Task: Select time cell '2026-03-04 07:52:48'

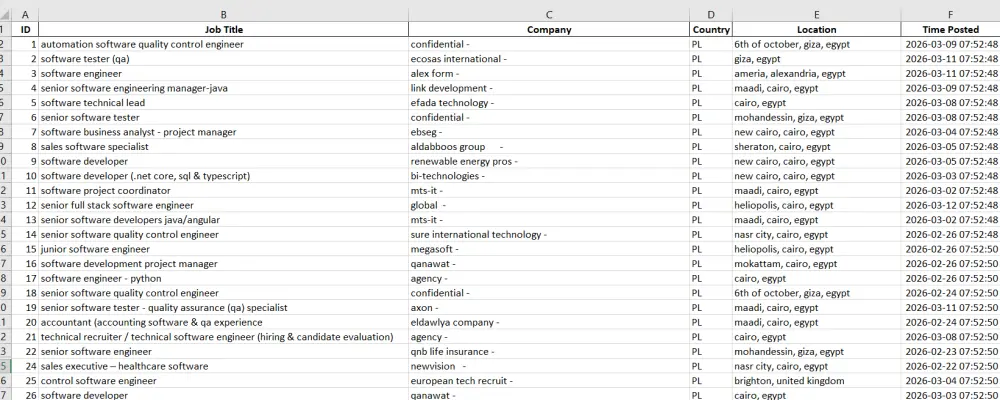Action: coord(951,133)
